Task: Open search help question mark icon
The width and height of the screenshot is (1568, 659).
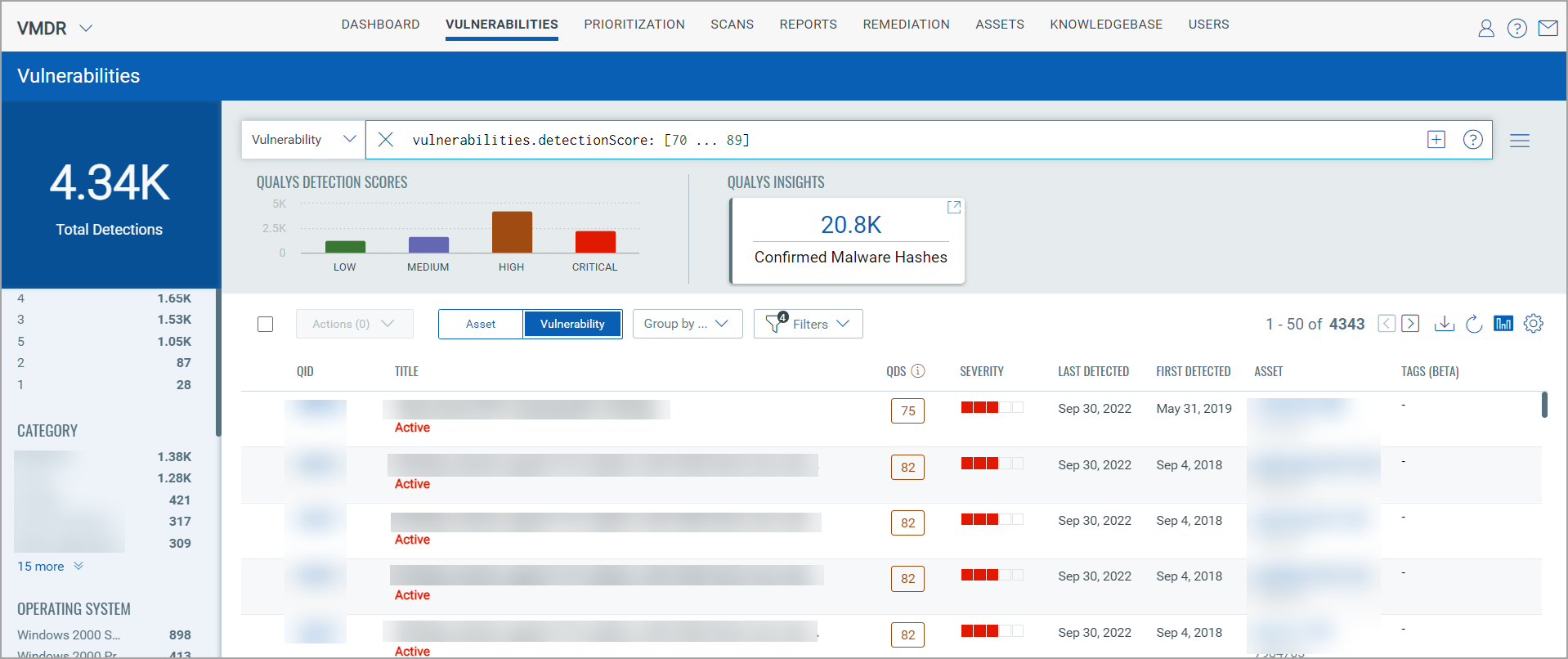Action: [1473, 140]
